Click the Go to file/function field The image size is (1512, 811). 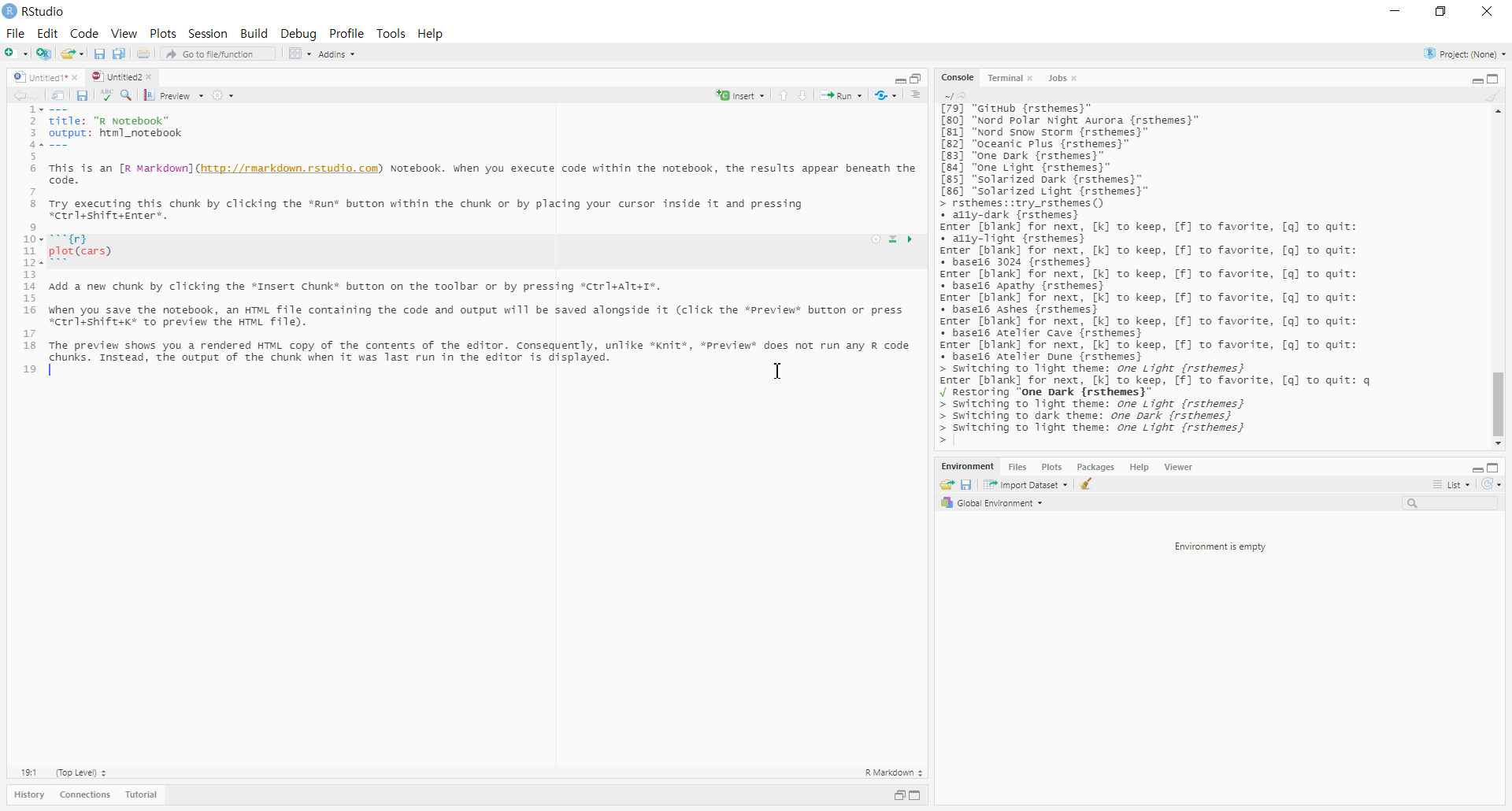219,54
